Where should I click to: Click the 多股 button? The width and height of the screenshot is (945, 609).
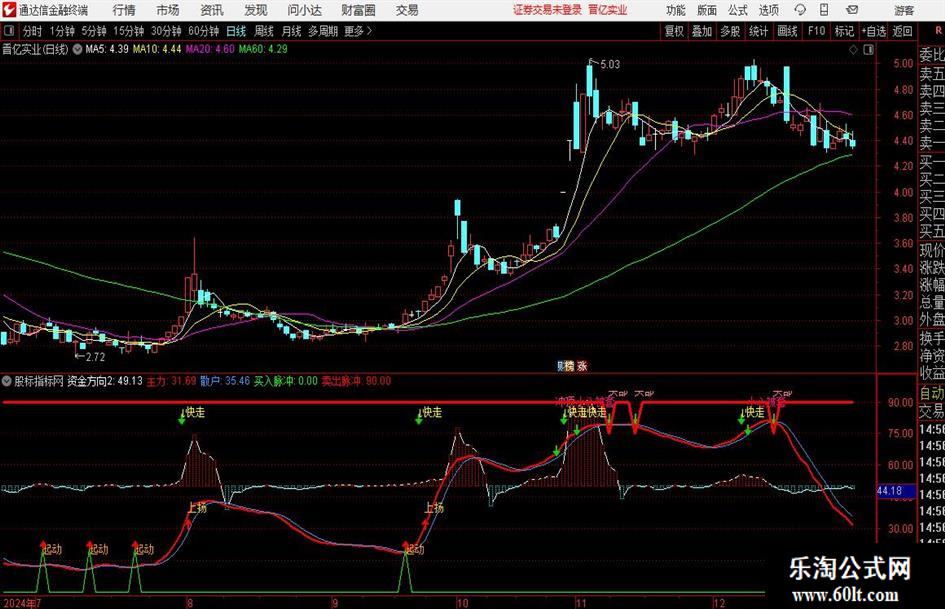(x=730, y=31)
